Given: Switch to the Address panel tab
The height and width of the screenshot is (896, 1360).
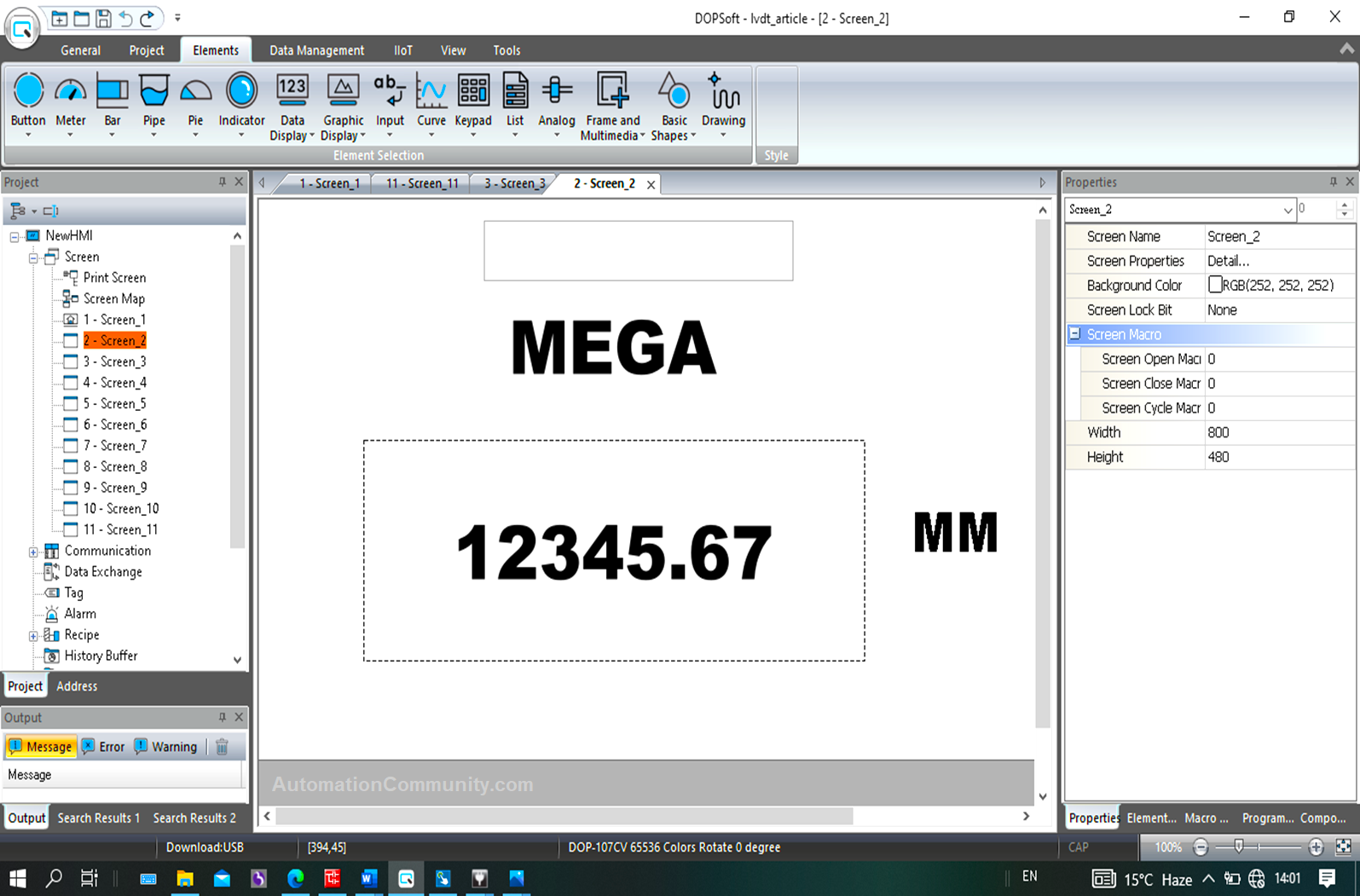Looking at the screenshot, I should click(77, 686).
